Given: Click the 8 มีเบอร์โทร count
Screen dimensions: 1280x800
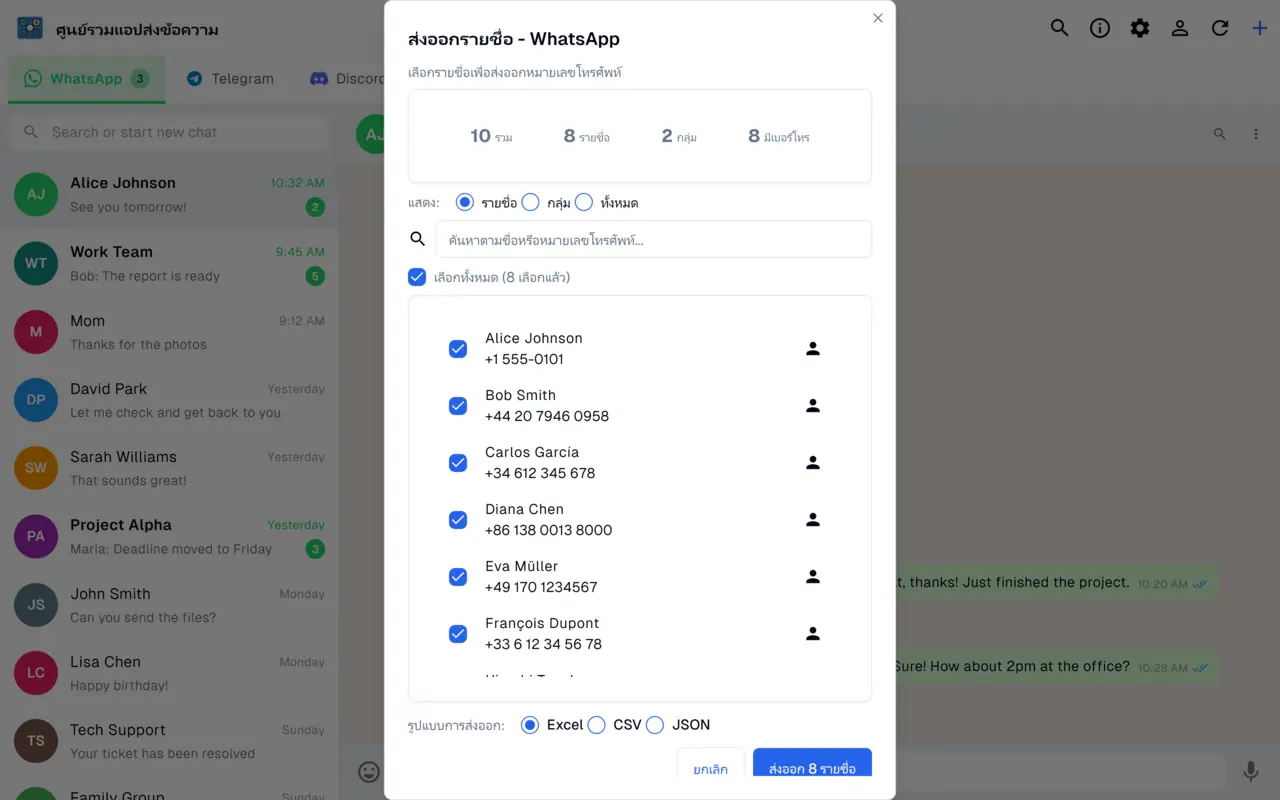Looking at the screenshot, I should click(779, 136).
